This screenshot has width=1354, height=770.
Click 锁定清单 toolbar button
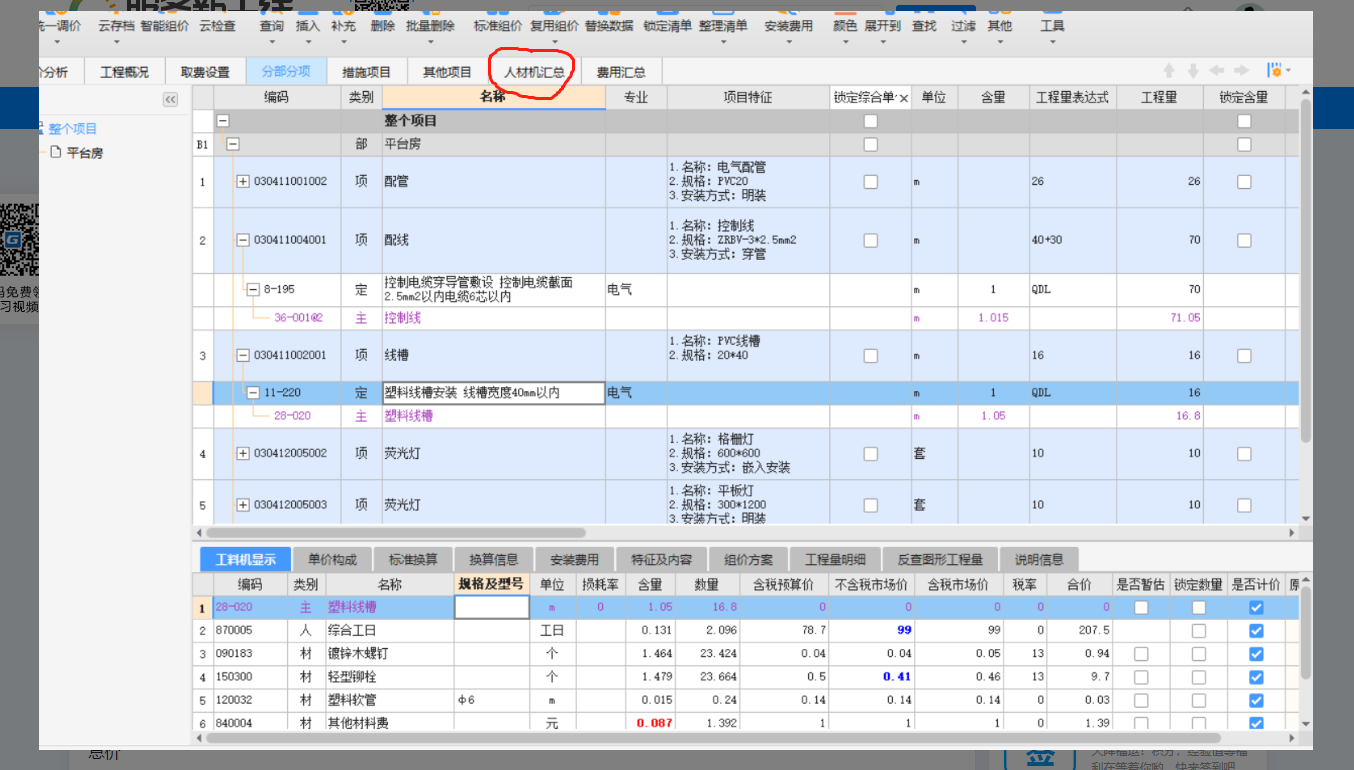click(x=667, y=26)
